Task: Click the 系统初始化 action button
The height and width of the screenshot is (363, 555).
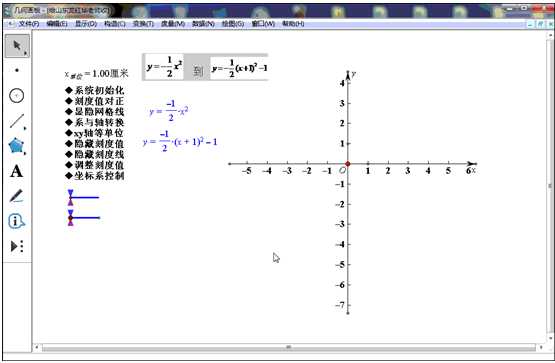Action: (x=95, y=91)
